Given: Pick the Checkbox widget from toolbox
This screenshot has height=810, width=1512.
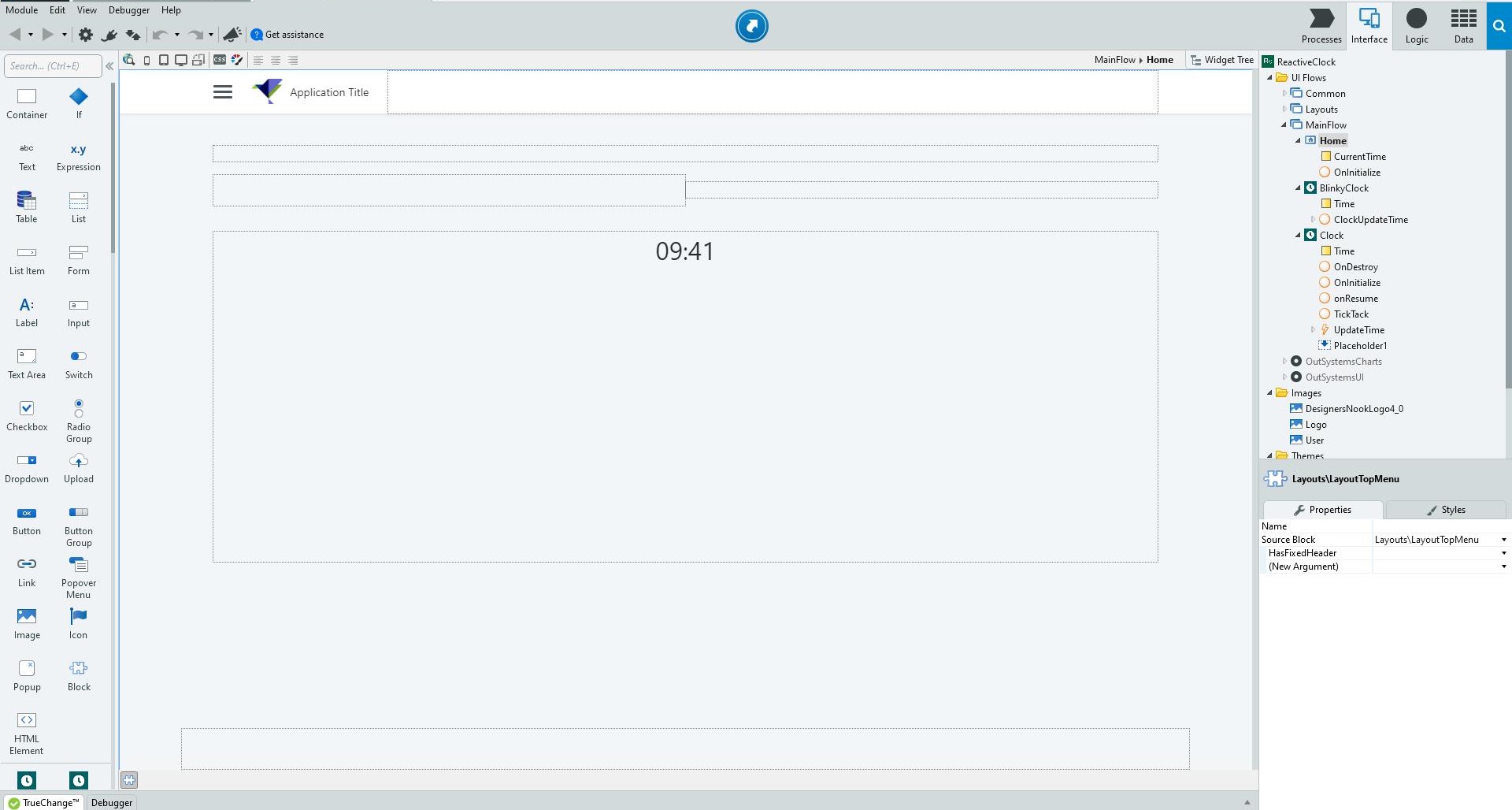Looking at the screenshot, I should (x=27, y=415).
